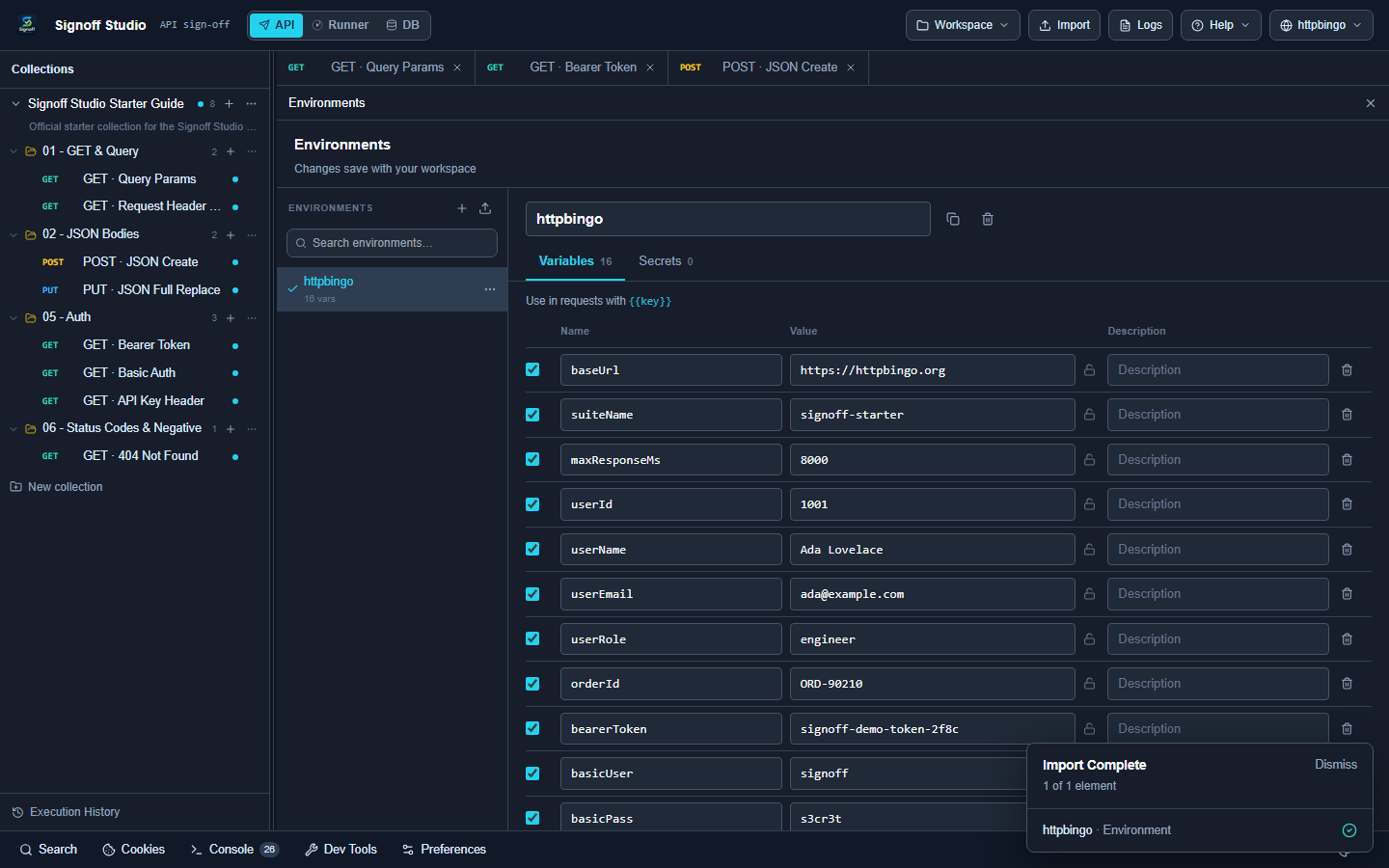This screenshot has height=868, width=1389.
Task: Click the Import button
Action: point(1065,25)
